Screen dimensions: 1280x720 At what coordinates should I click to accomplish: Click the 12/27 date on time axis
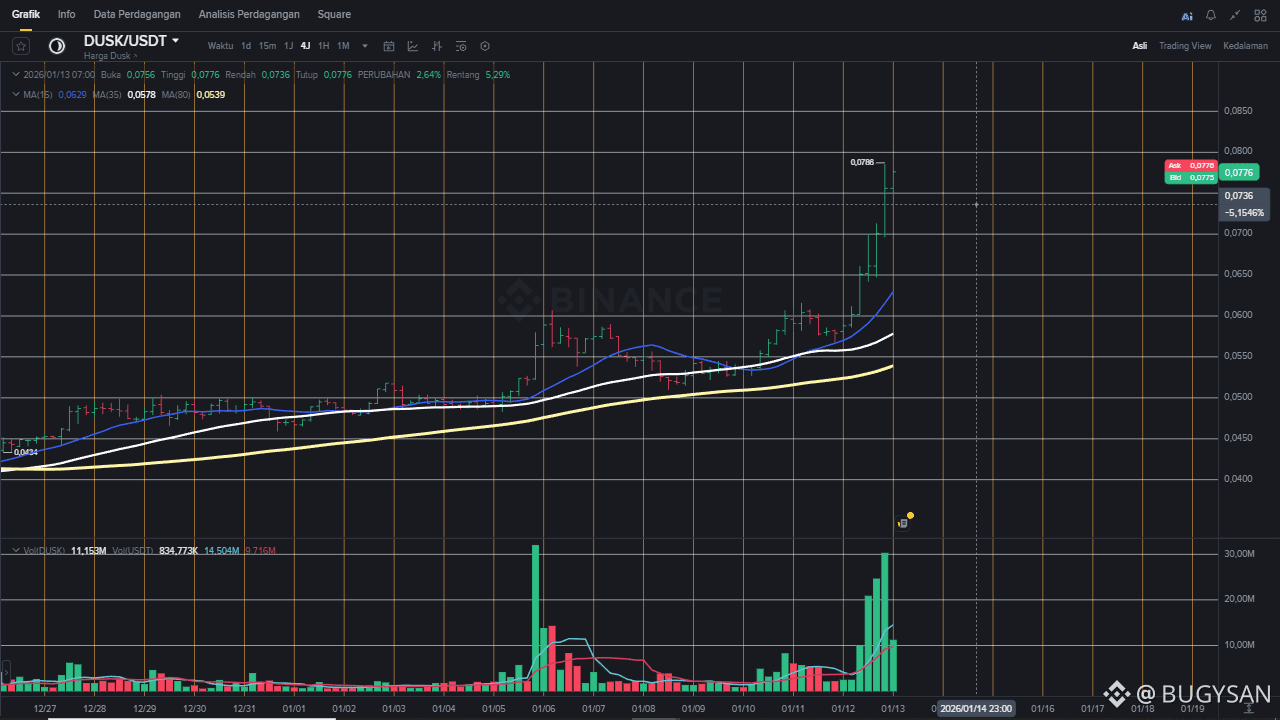pyautogui.click(x=44, y=708)
